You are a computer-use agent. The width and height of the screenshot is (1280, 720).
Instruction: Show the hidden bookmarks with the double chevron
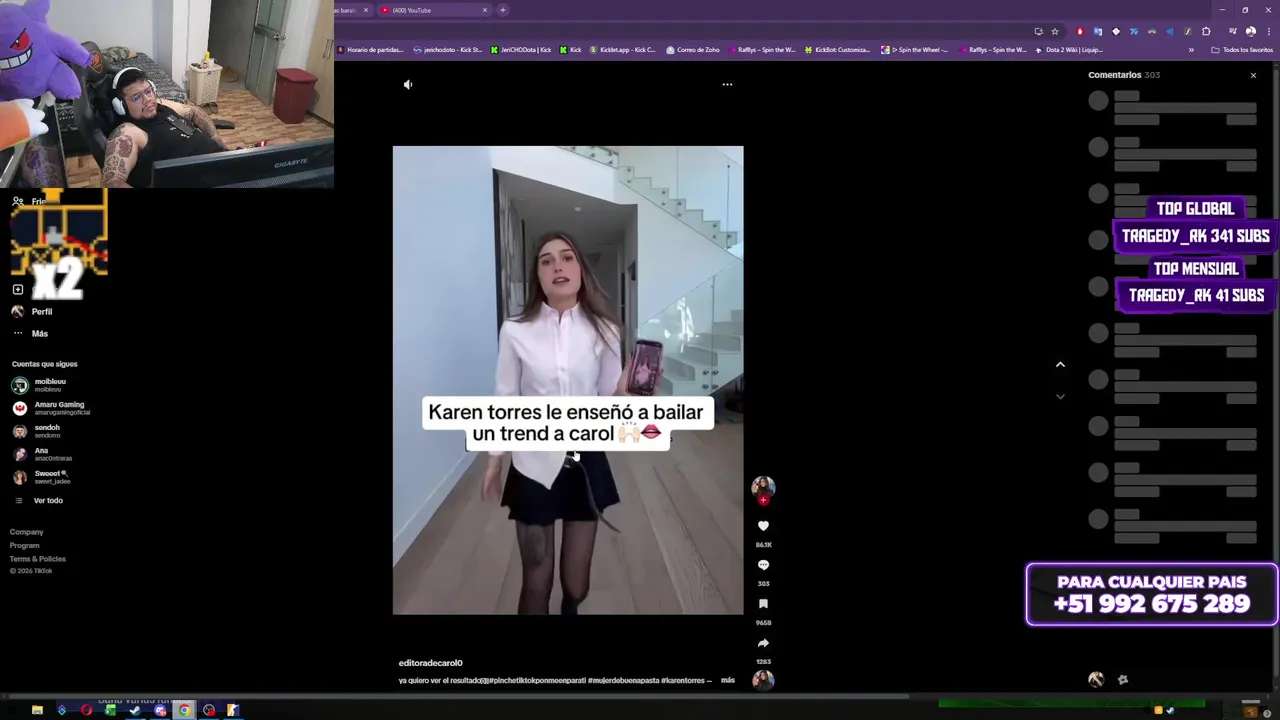point(1191,49)
